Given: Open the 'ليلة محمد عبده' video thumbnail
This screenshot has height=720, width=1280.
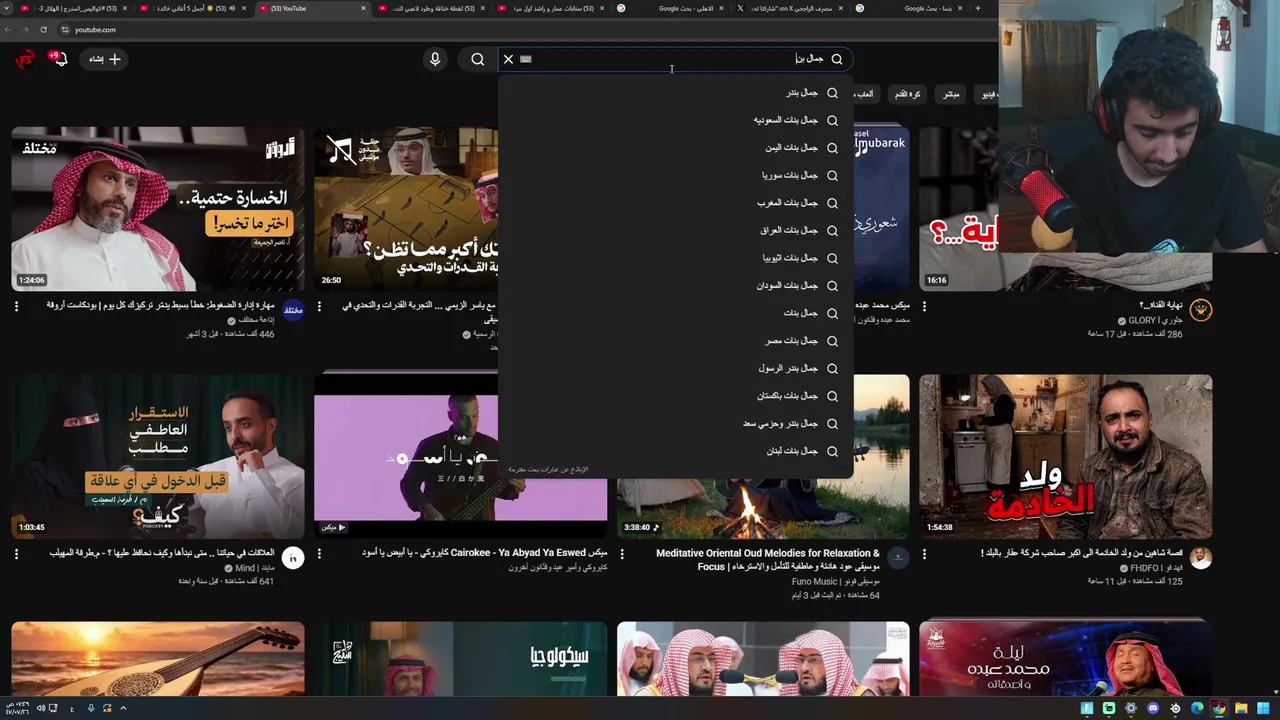Looking at the screenshot, I should click(x=1065, y=658).
